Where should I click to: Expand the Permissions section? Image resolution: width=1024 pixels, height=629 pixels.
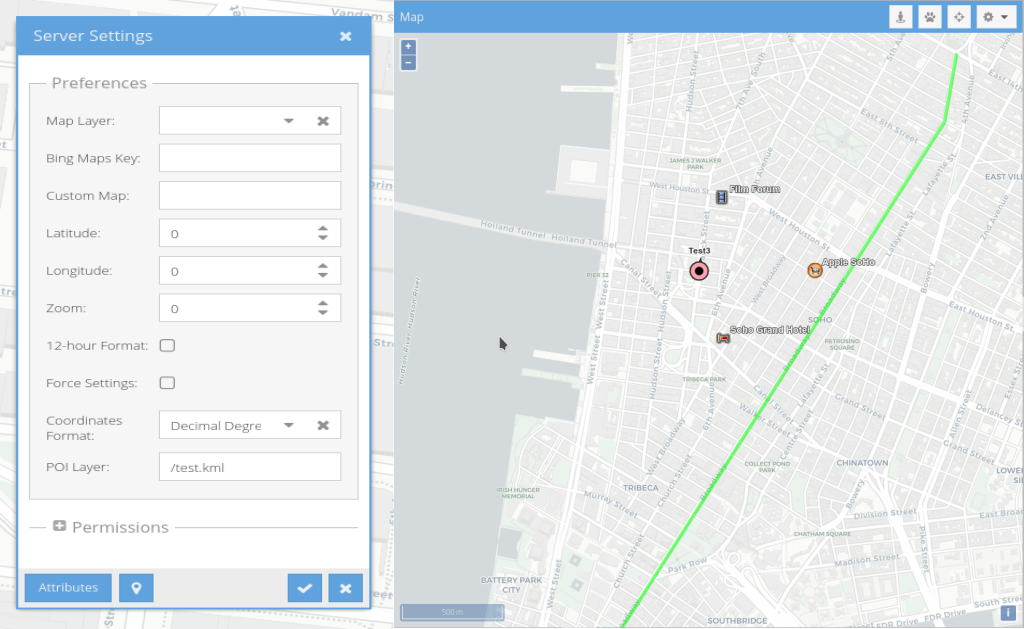click(x=60, y=526)
